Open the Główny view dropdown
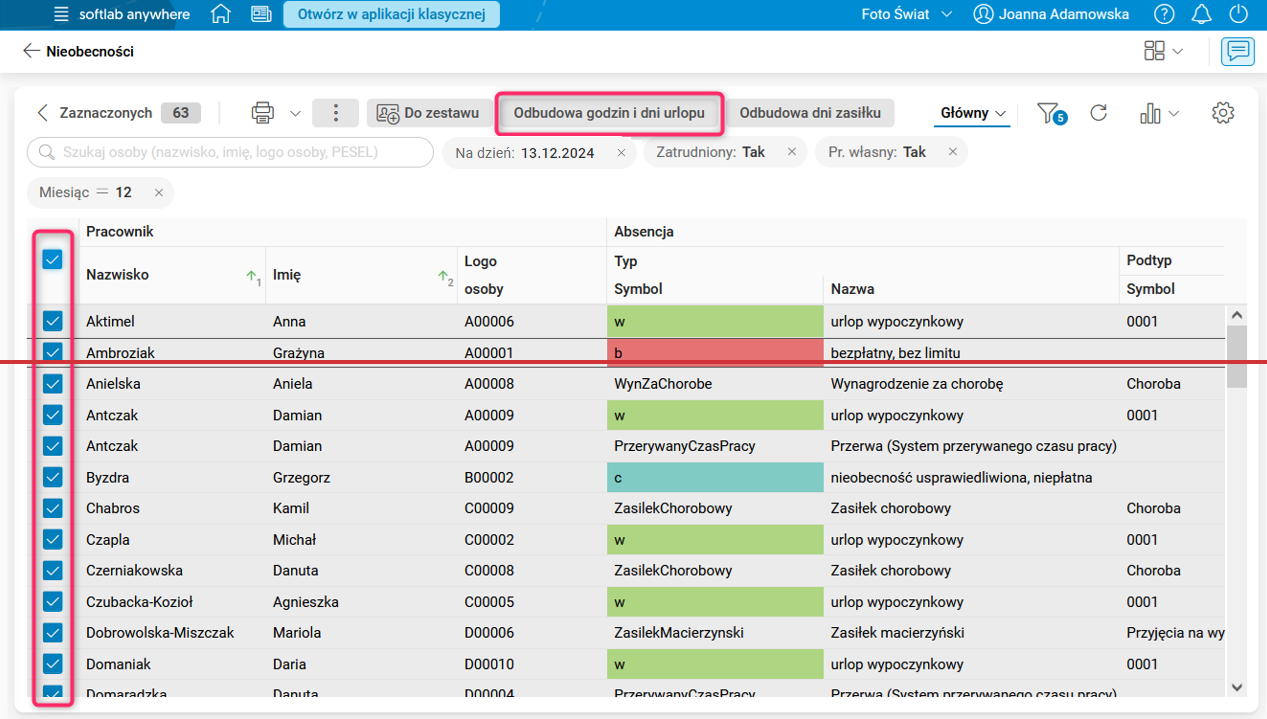This screenshot has height=719, width=1267. point(973,113)
